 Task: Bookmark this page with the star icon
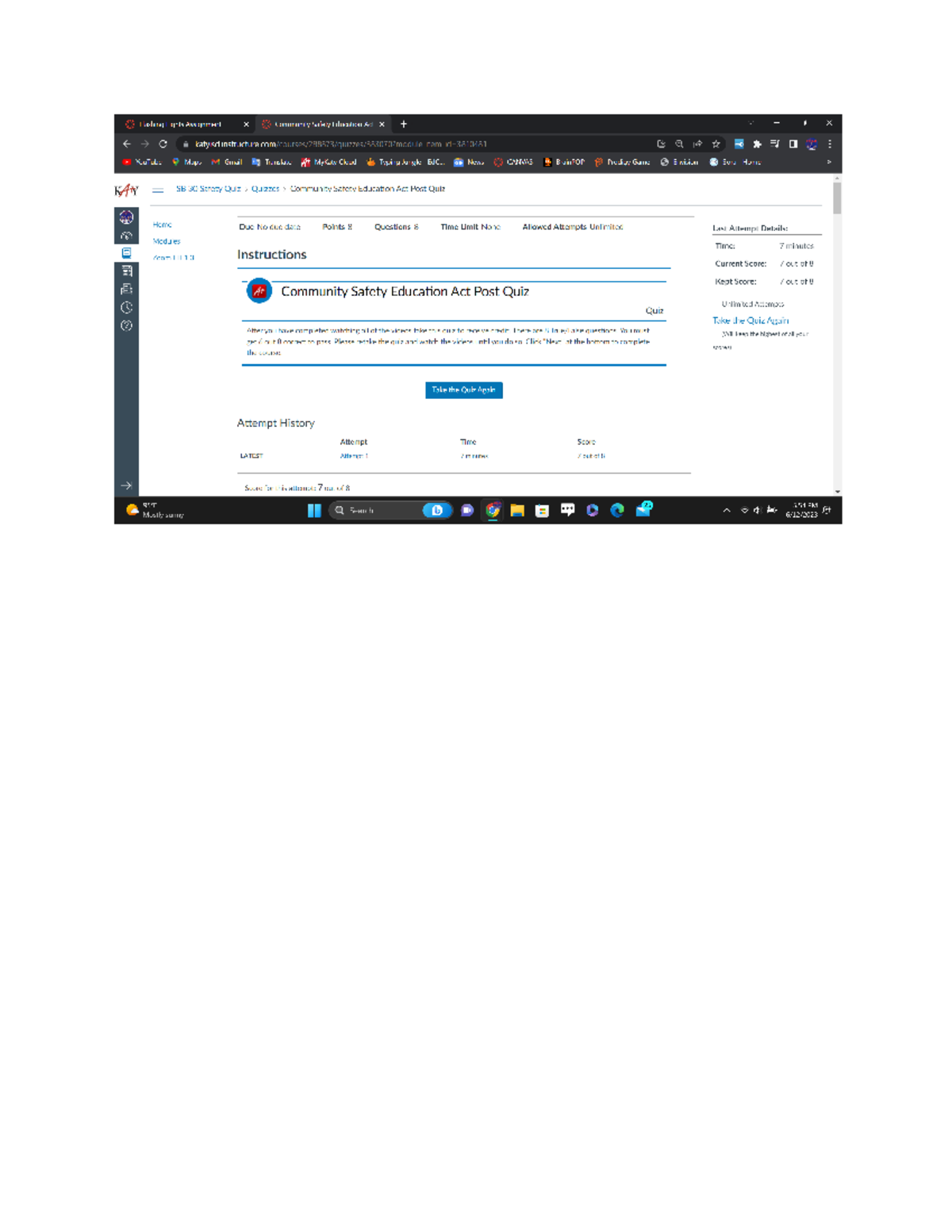(x=716, y=144)
